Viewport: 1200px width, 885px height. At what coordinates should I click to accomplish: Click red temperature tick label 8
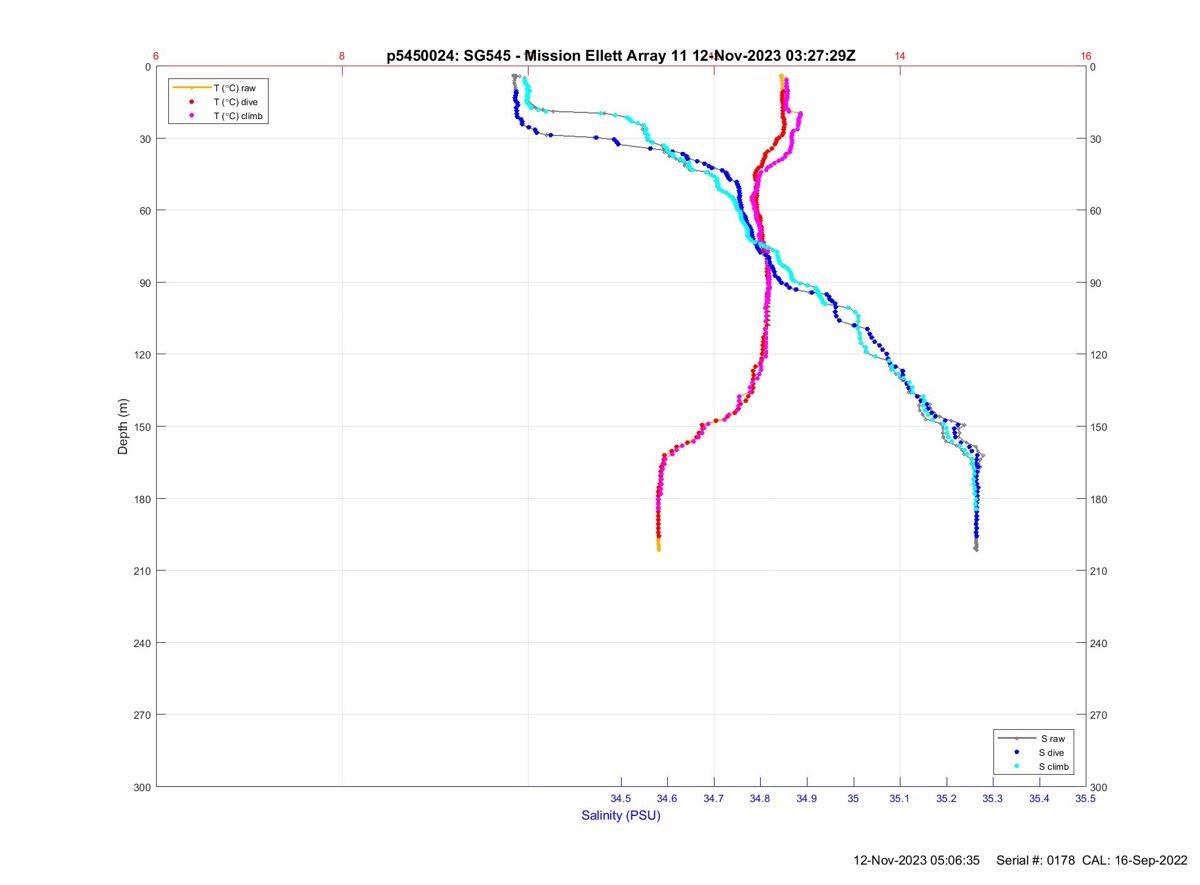coord(342,56)
